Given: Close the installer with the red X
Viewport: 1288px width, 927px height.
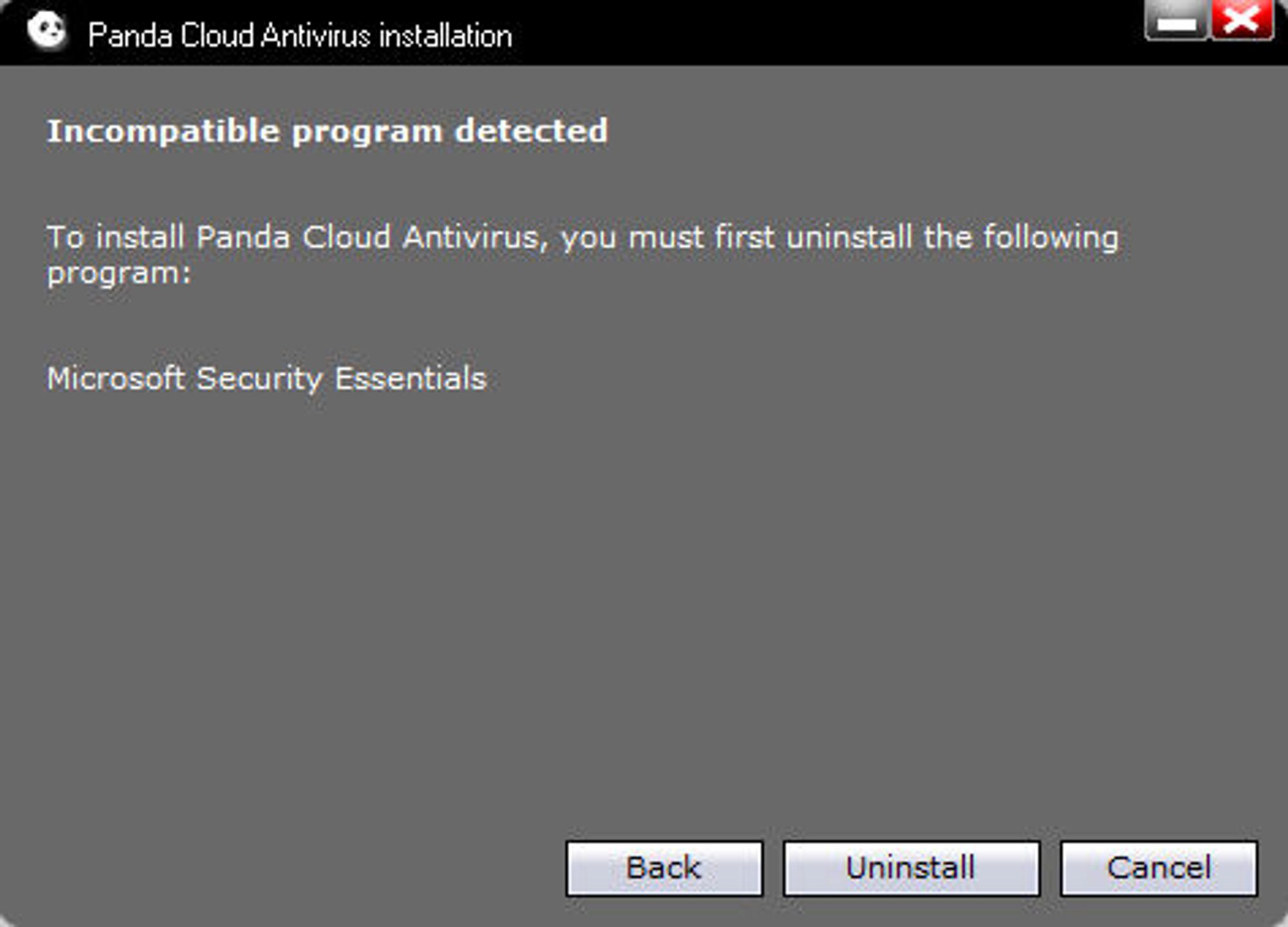Looking at the screenshot, I should 1242,20.
